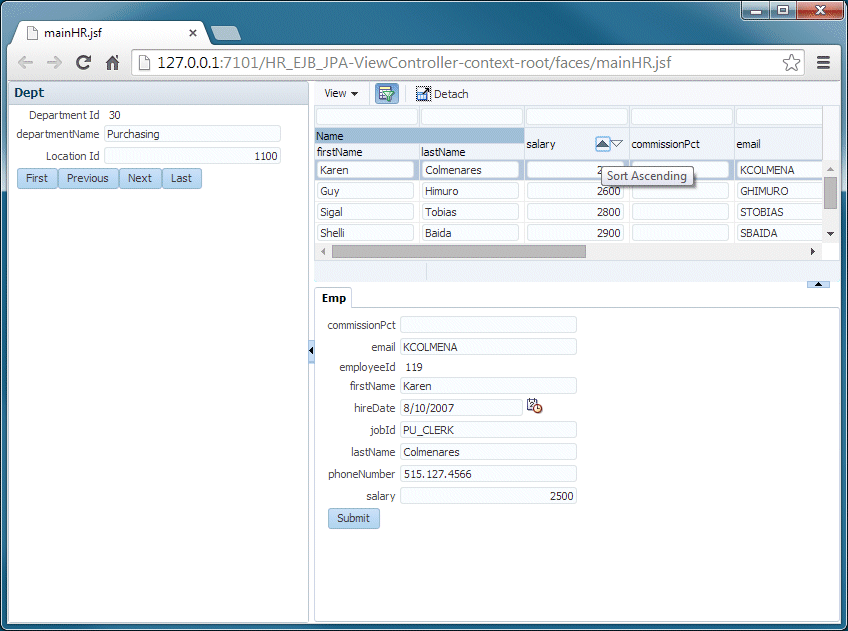Click salary filter box above table
The width and height of the screenshot is (848, 631).
[x=577, y=116]
